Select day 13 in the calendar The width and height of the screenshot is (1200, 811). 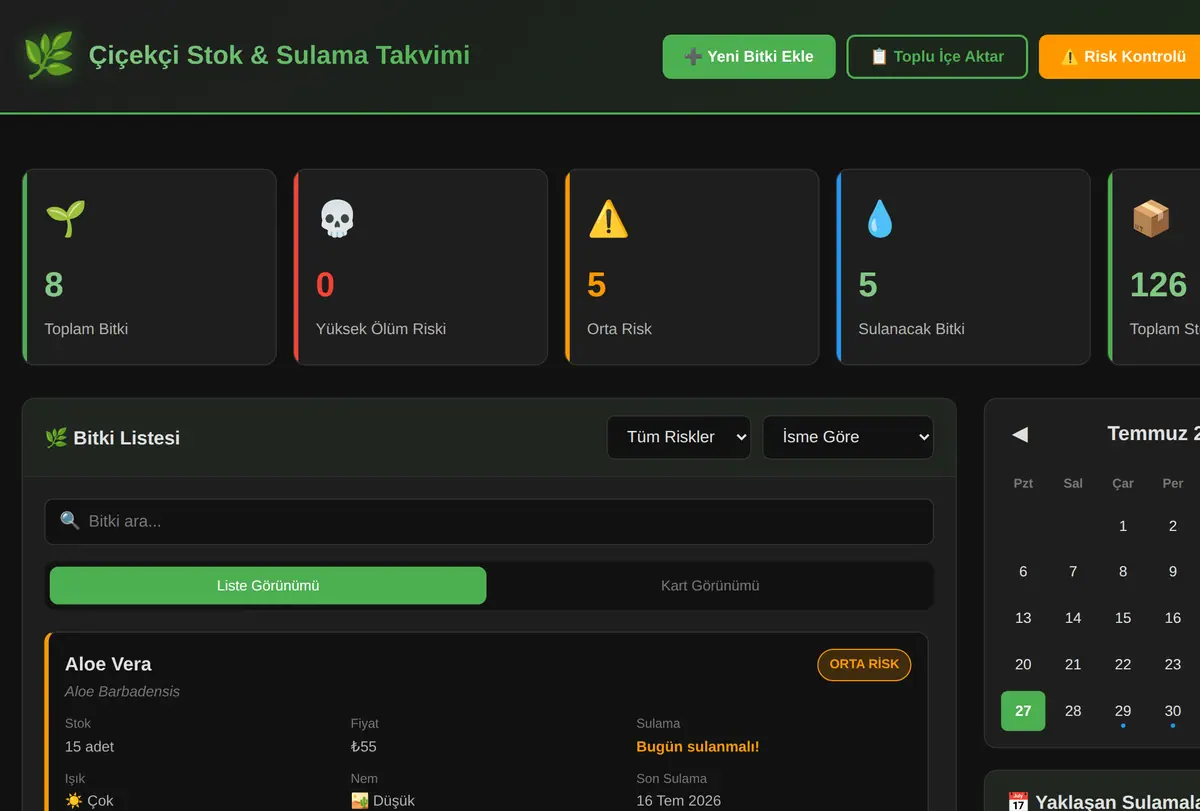1023,618
